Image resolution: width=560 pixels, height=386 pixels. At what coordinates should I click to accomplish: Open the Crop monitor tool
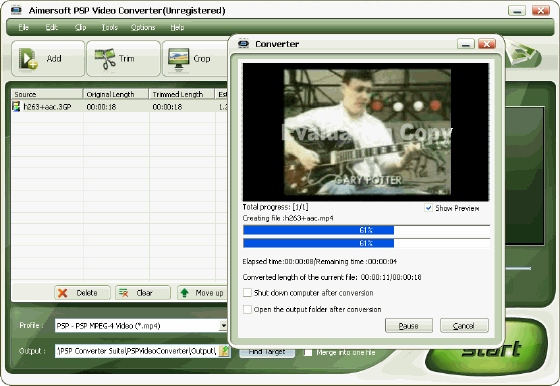click(x=195, y=59)
